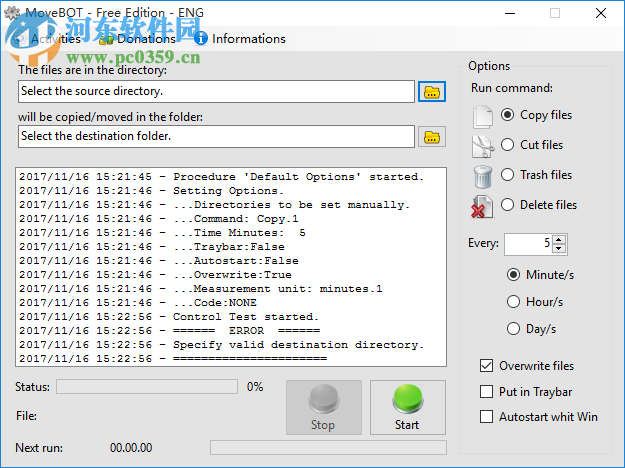Click the Delete files red X icon

(x=482, y=206)
